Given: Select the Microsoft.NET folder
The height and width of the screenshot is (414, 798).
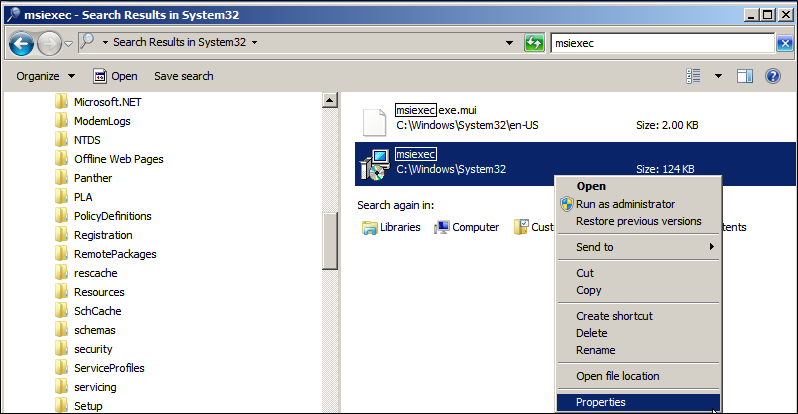Looking at the screenshot, I should (107, 102).
